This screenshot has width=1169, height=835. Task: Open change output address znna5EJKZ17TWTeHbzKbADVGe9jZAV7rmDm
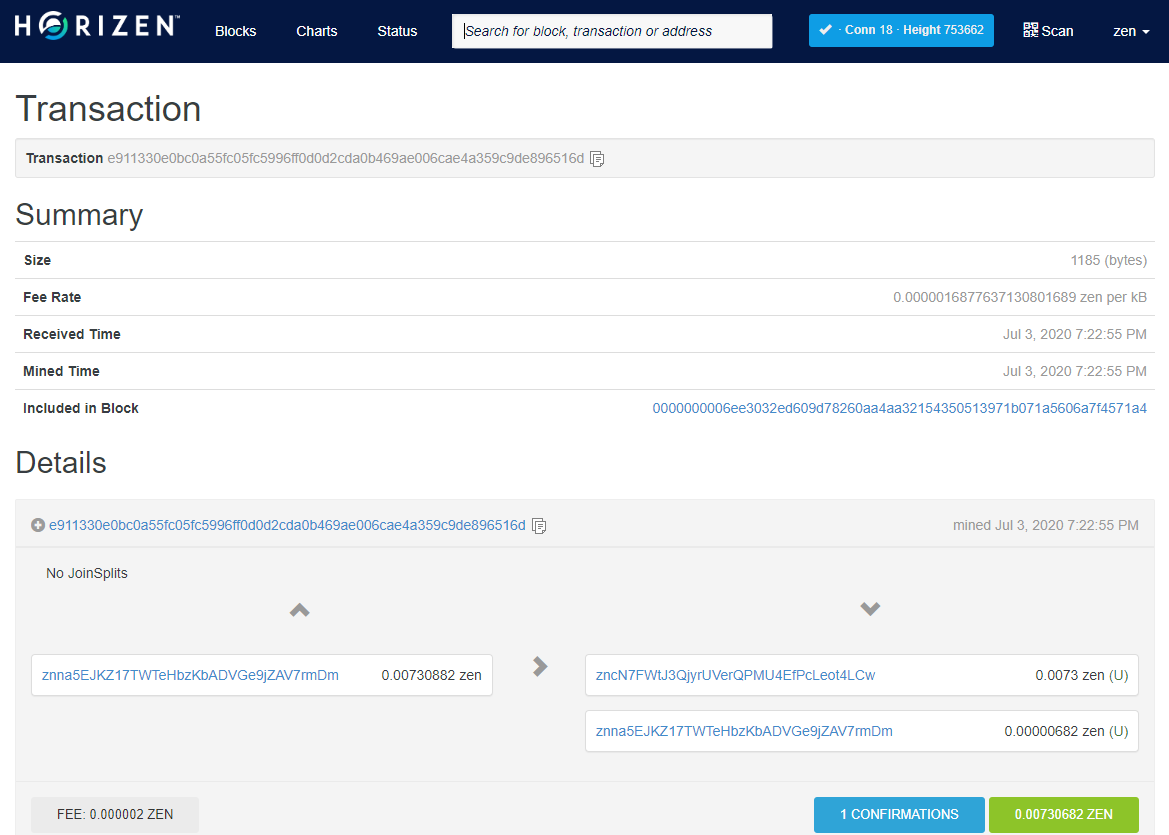click(x=744, y=731)
